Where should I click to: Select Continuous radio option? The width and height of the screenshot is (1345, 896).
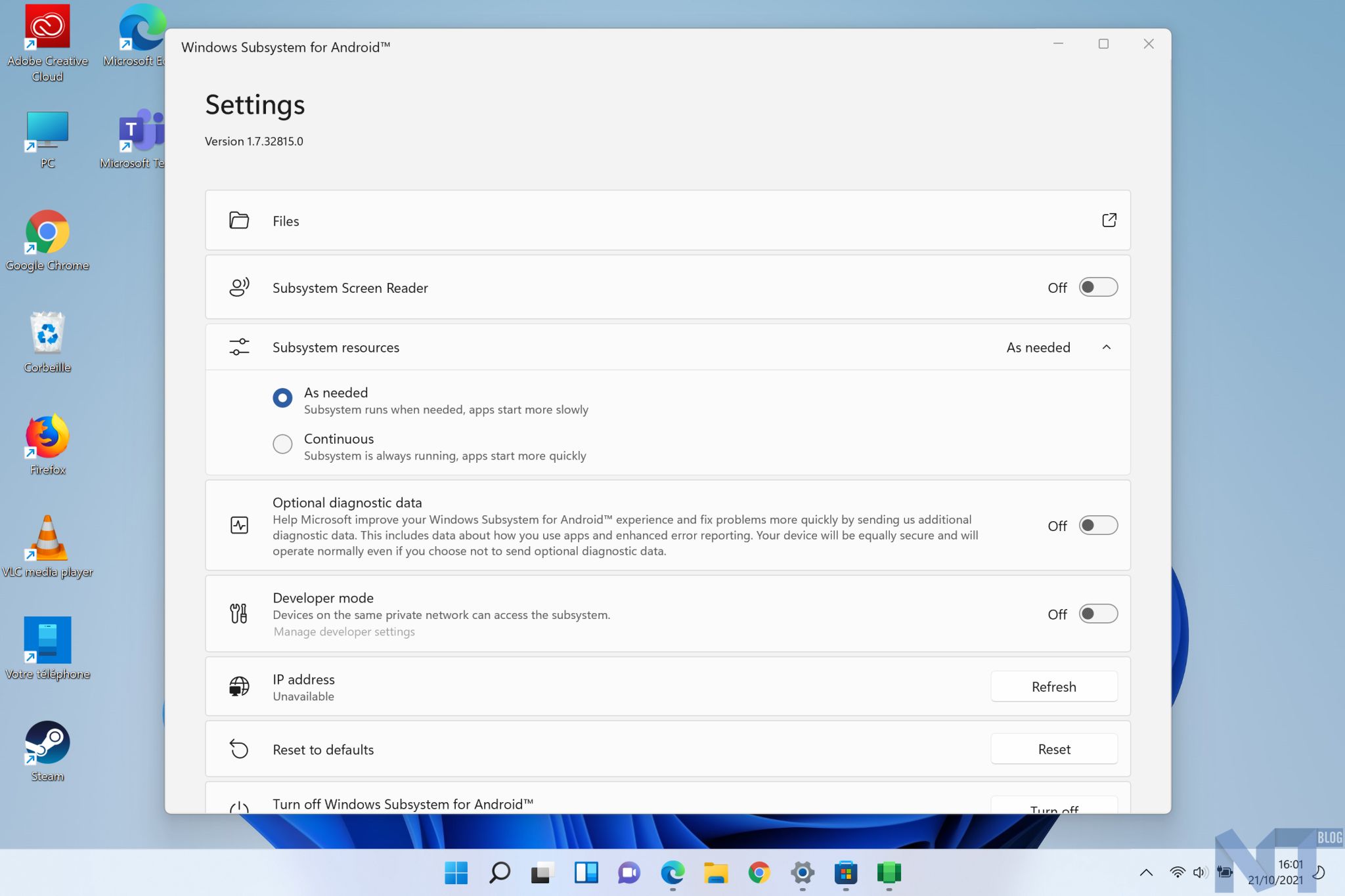point(282,444)
